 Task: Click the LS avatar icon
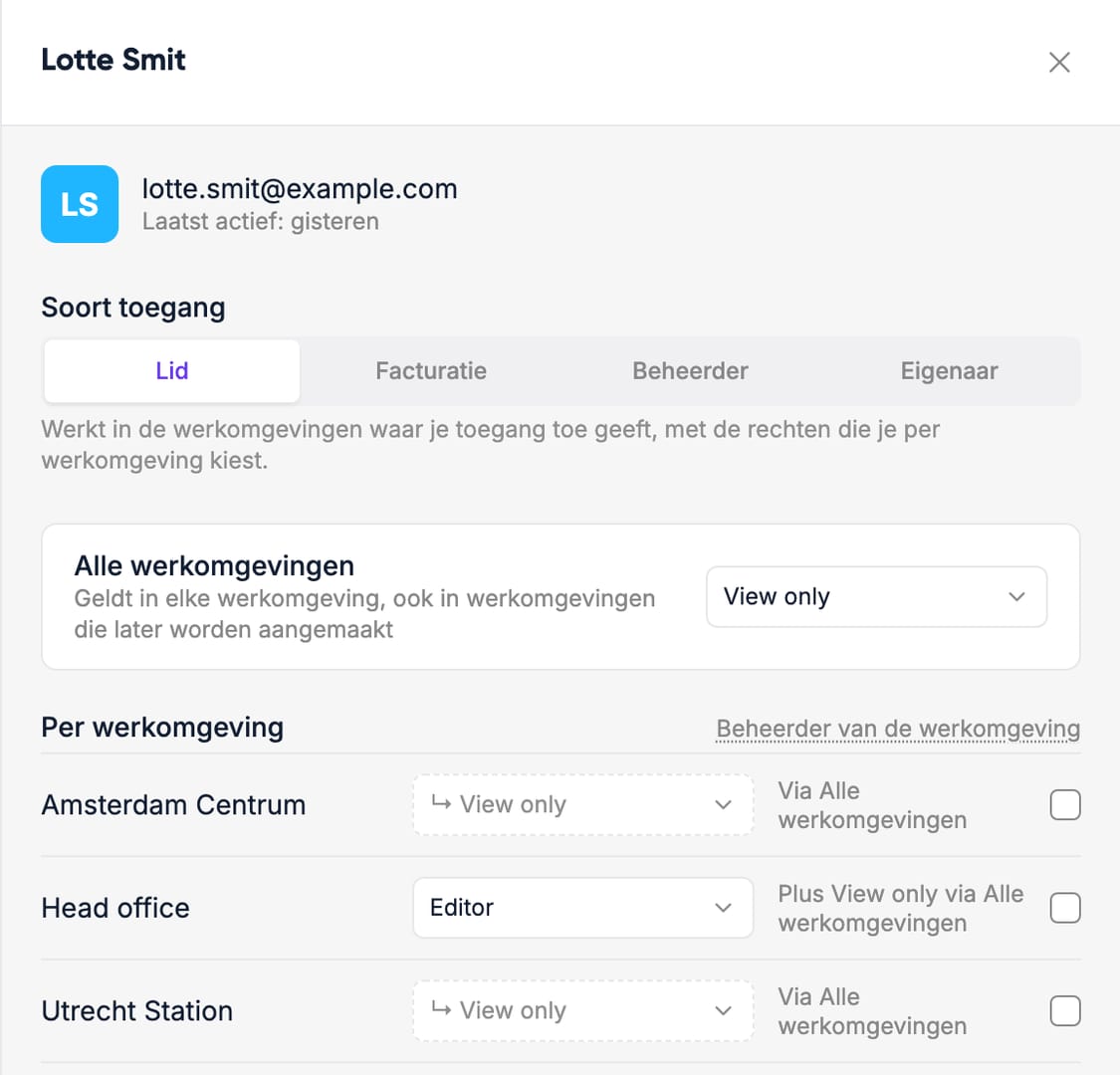tap(80, 204)
